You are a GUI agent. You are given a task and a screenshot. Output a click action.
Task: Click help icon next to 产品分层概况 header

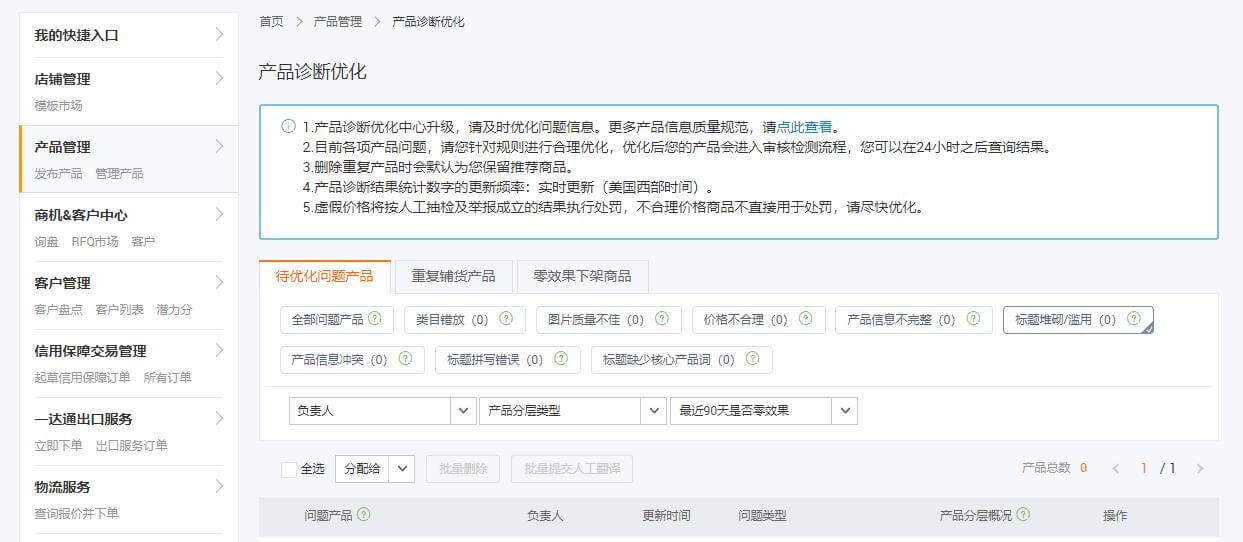point(1023,515)
